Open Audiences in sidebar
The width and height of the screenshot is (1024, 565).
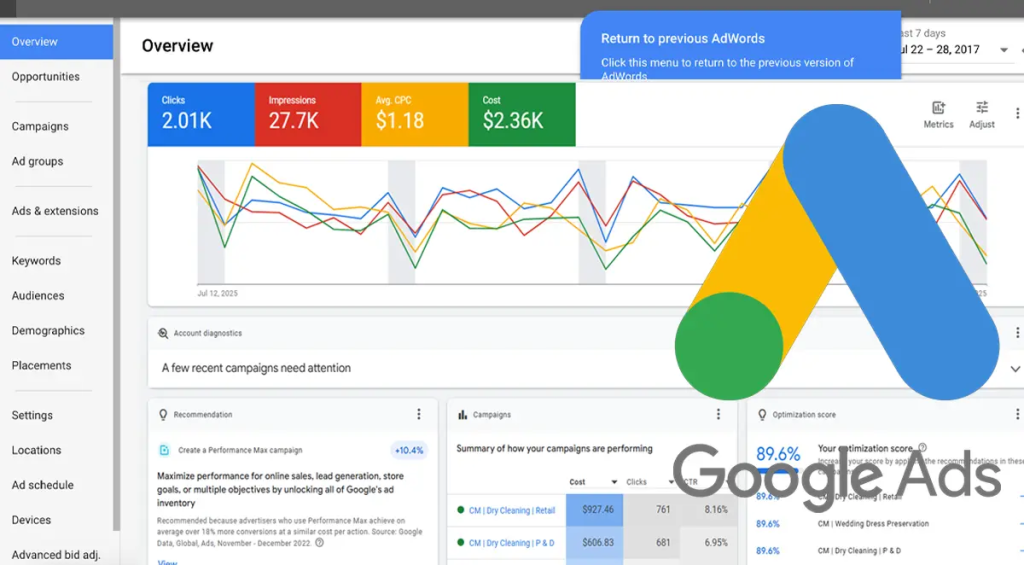point(38,296)
